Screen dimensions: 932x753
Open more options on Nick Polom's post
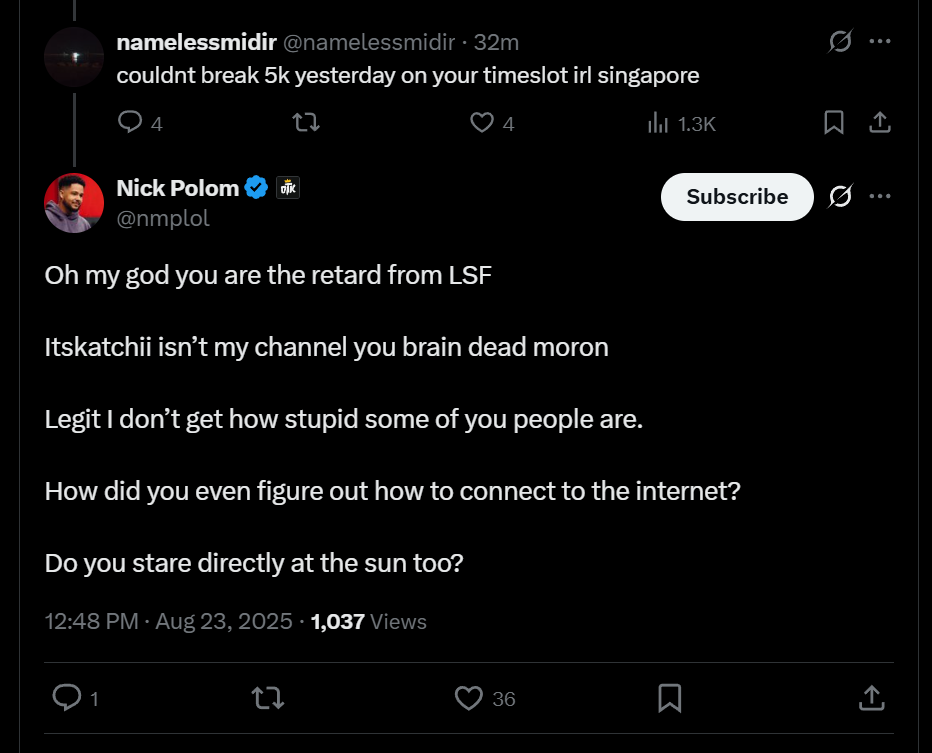point(880,196)
